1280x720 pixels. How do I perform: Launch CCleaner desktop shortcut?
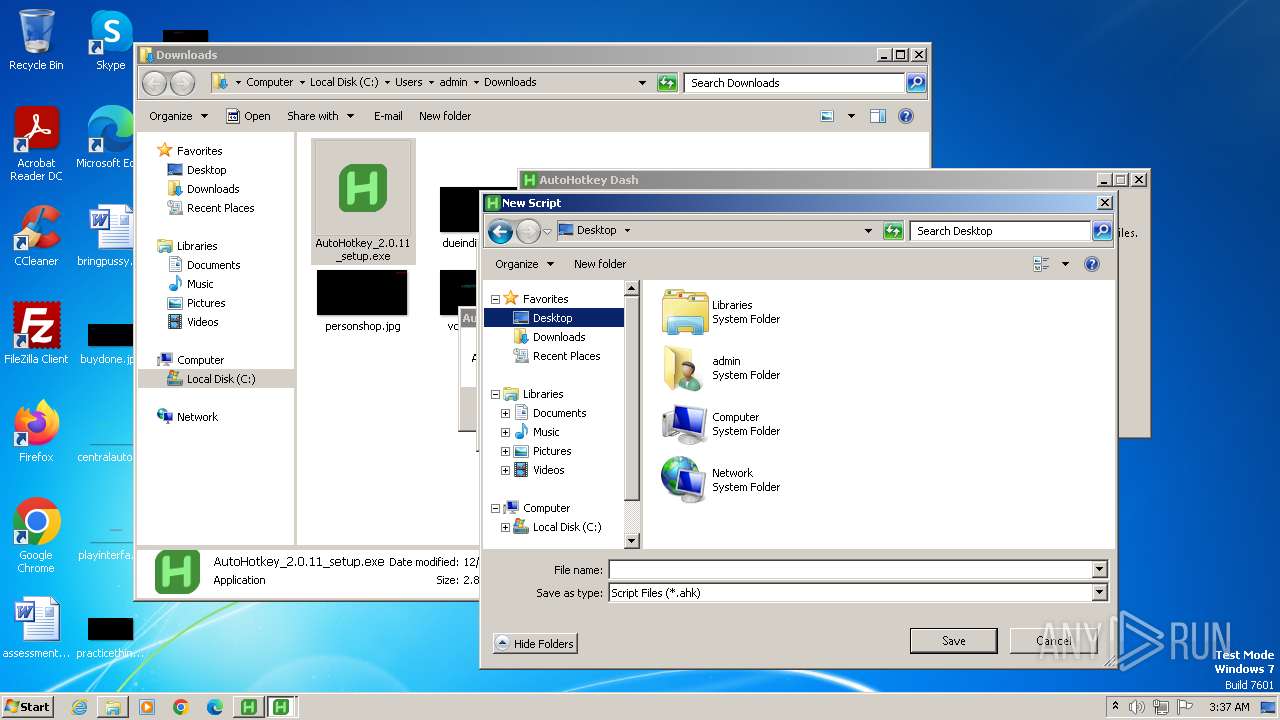36,236
